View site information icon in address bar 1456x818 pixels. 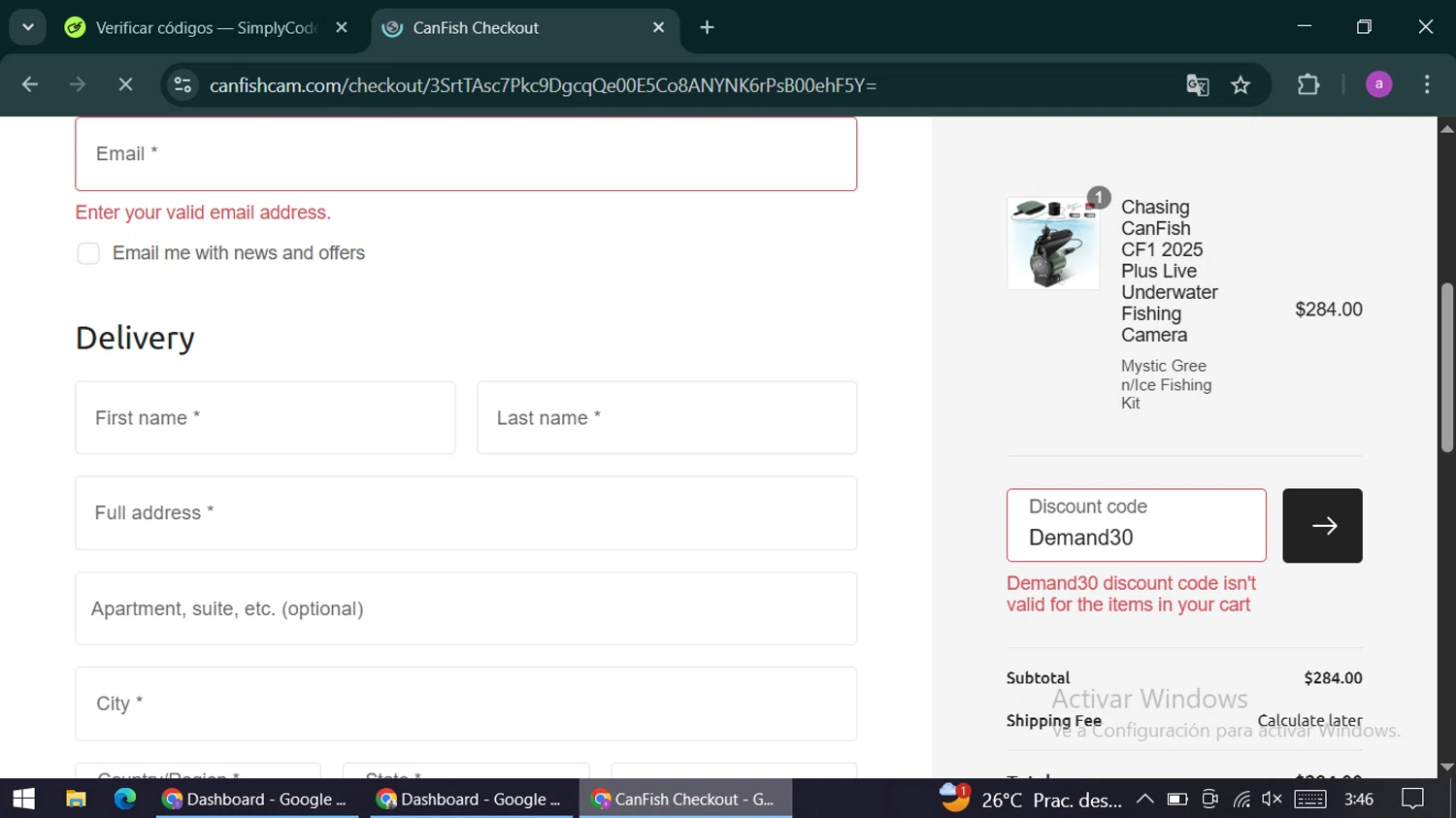click(x=182, y=85)
